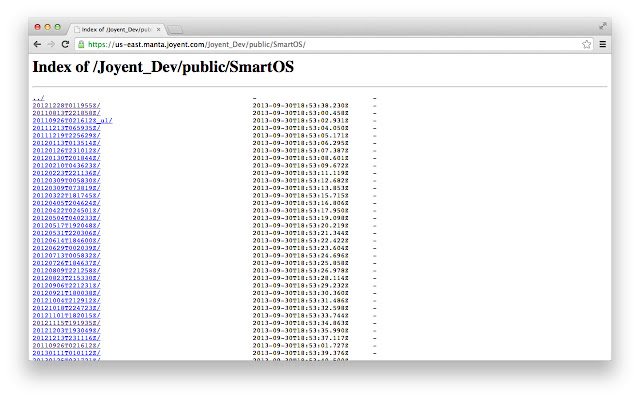Follow the 20120223T221136Z/ link
Image resolution: width=640 pixels, height=400 pixels.
click(x=67, y=173)
